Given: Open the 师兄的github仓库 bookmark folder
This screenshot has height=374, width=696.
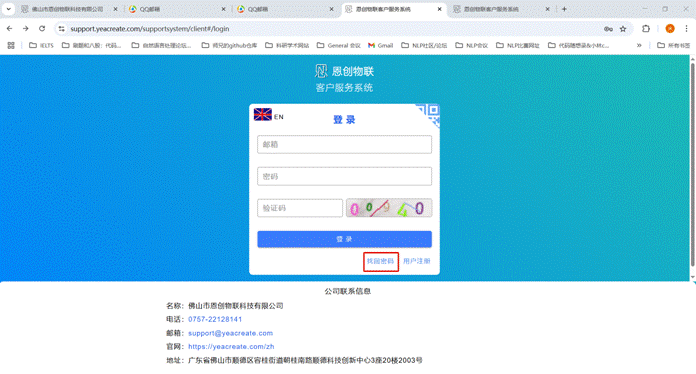Looking at the screenshot, I should [229, 45].
